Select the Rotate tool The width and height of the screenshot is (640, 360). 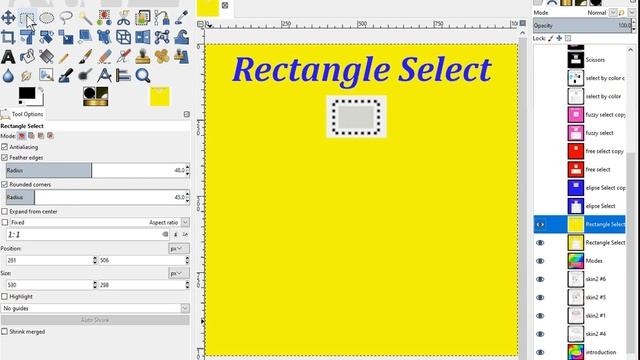click(x=27, y=37)
